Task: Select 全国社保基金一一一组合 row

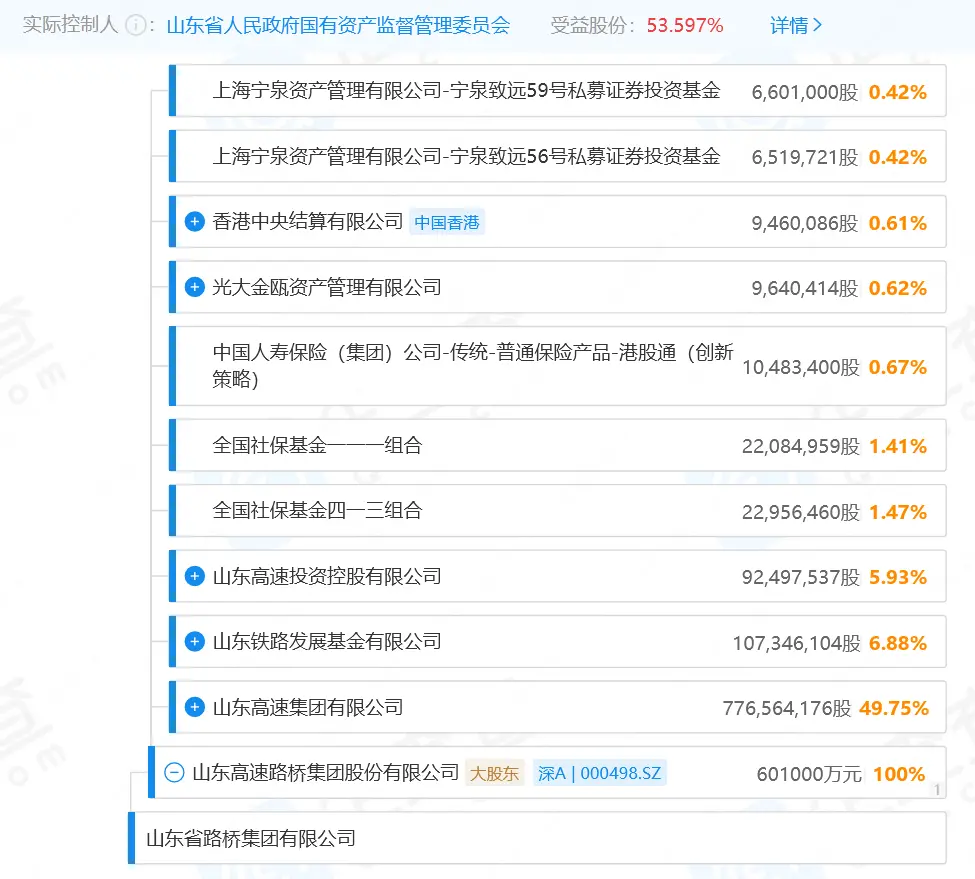Action: coord(558,445)
